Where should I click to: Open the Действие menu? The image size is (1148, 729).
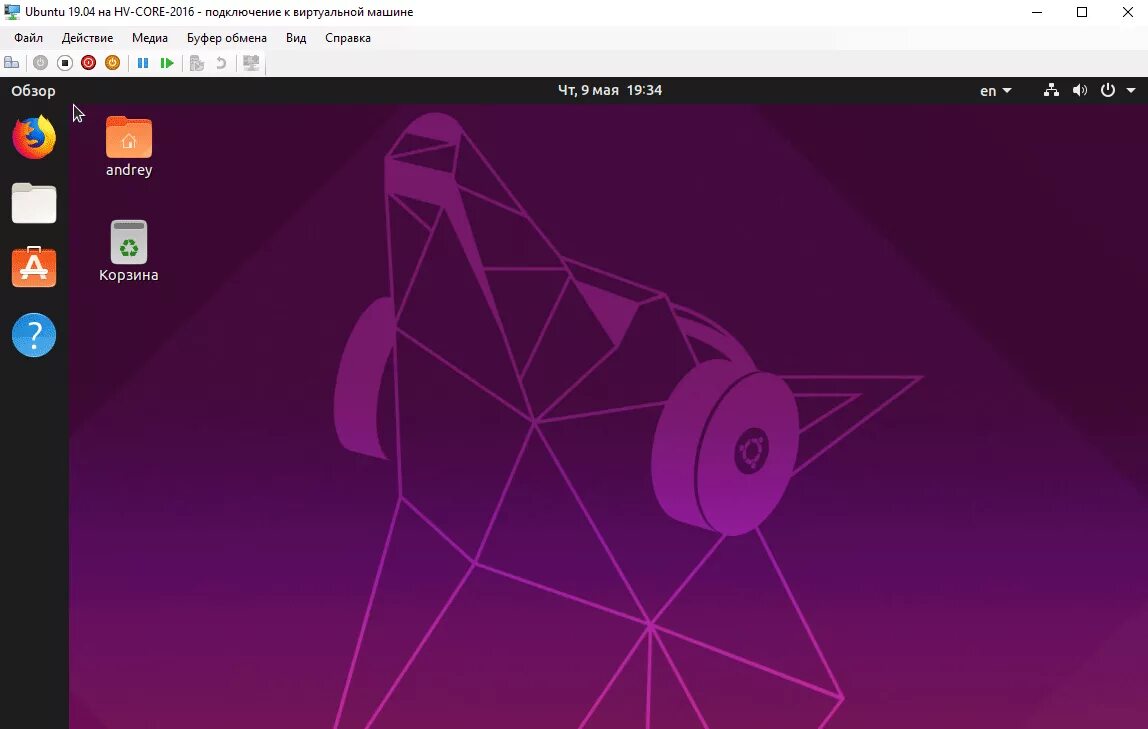click(87, 38)
